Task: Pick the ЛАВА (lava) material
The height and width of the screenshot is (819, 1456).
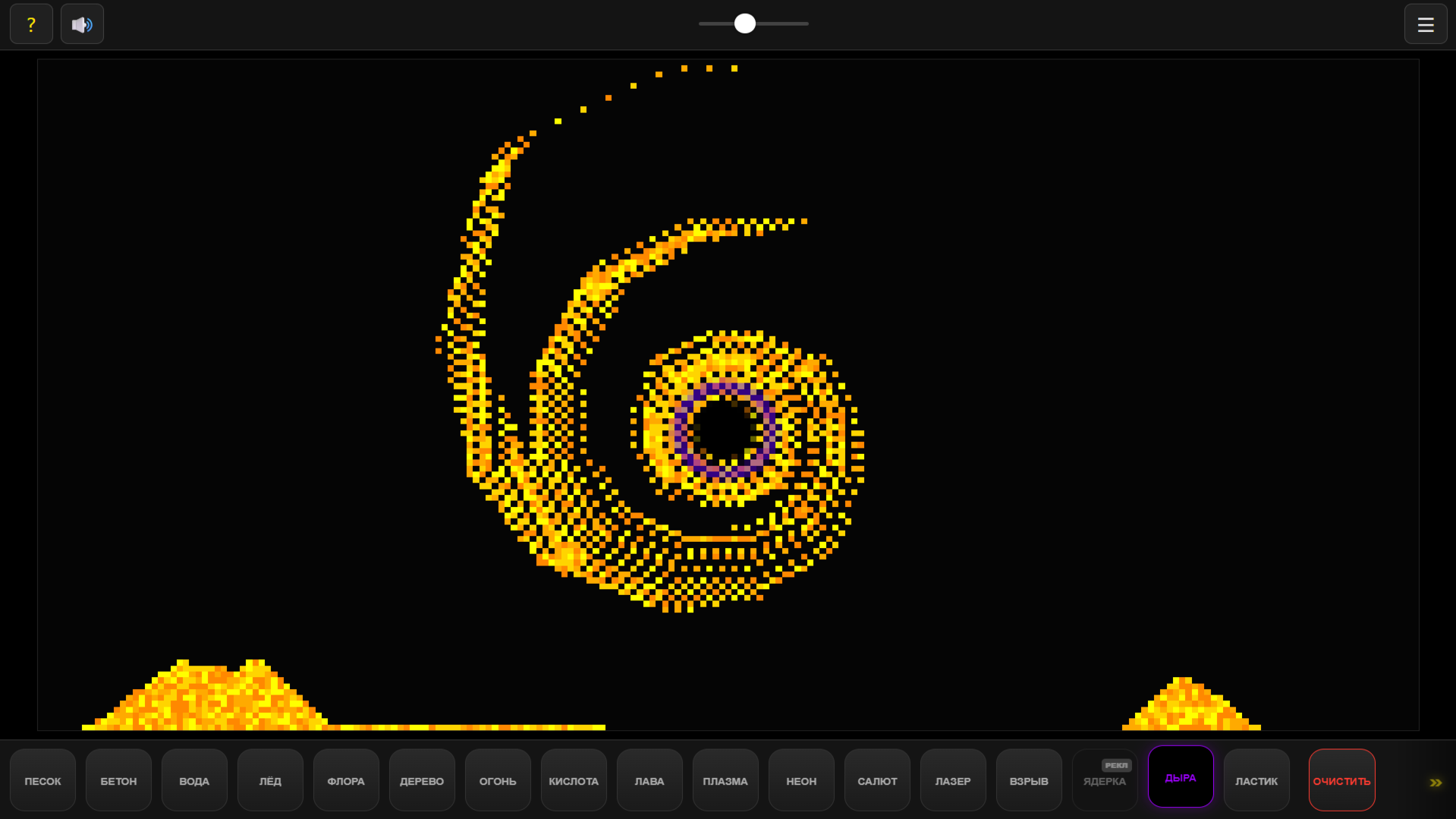Action: [x=649, y=780]
